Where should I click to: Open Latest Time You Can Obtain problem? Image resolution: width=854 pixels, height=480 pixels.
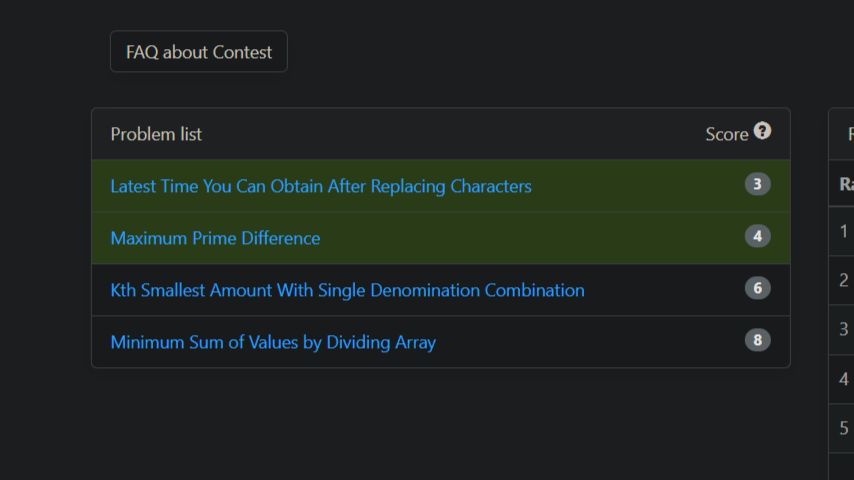tap(321, 186)
